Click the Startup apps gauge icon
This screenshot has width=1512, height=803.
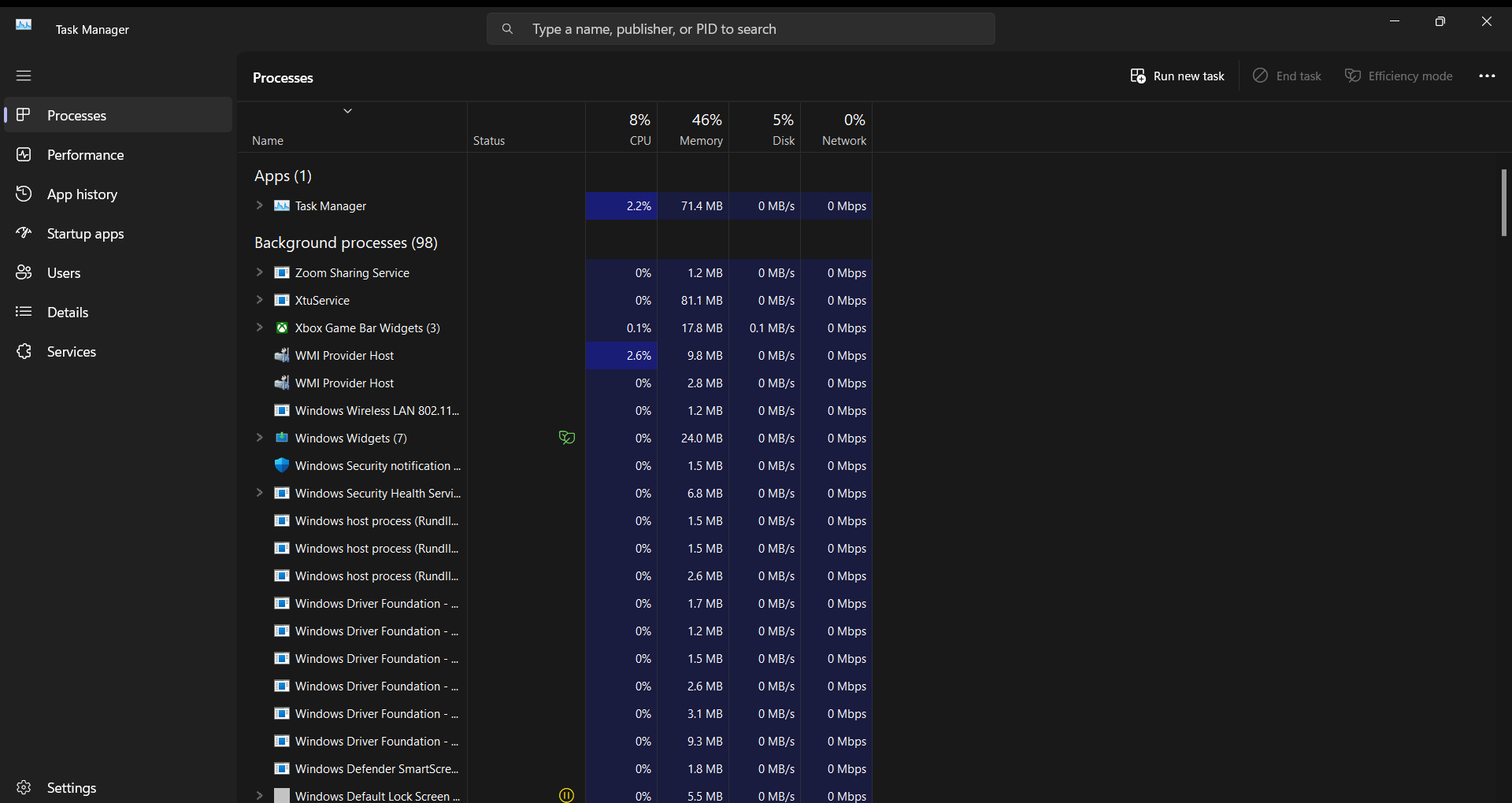(x=24, y=233)
